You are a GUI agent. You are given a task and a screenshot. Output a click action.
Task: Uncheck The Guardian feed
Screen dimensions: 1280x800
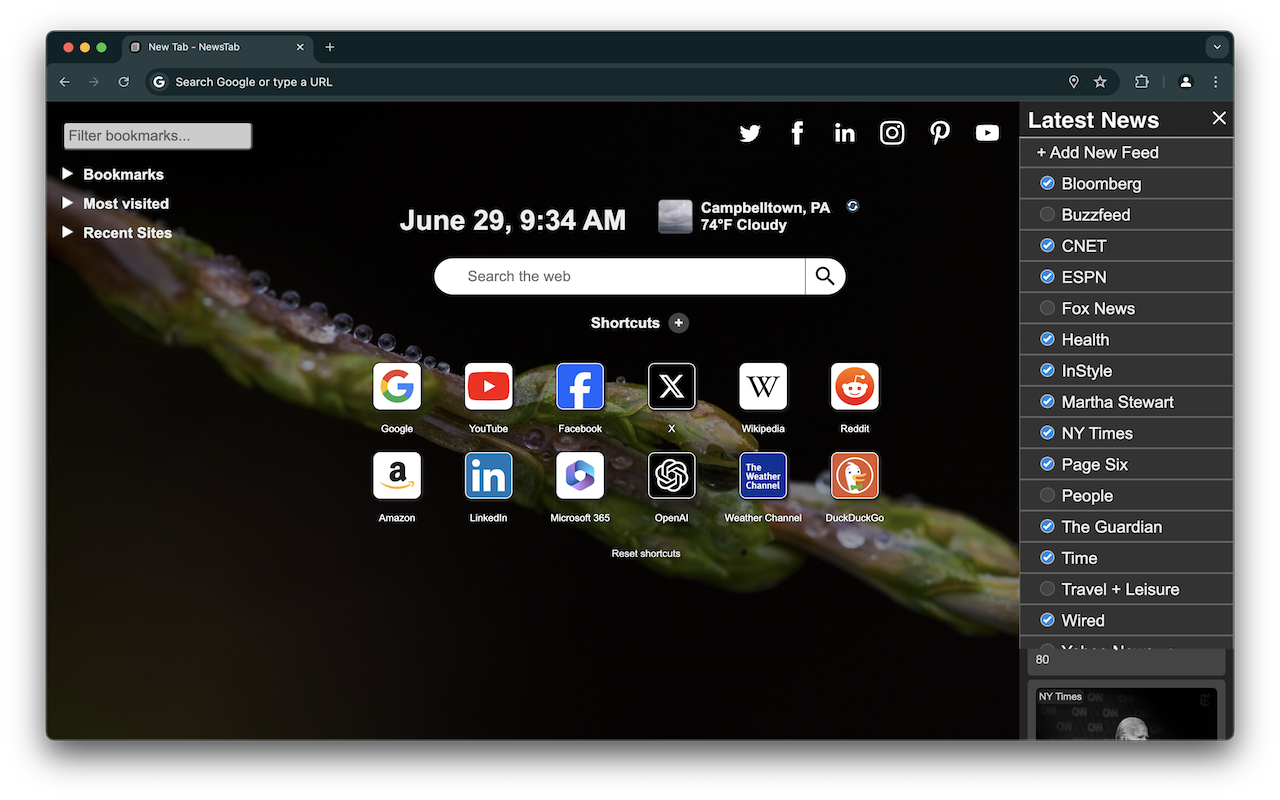1047,526
